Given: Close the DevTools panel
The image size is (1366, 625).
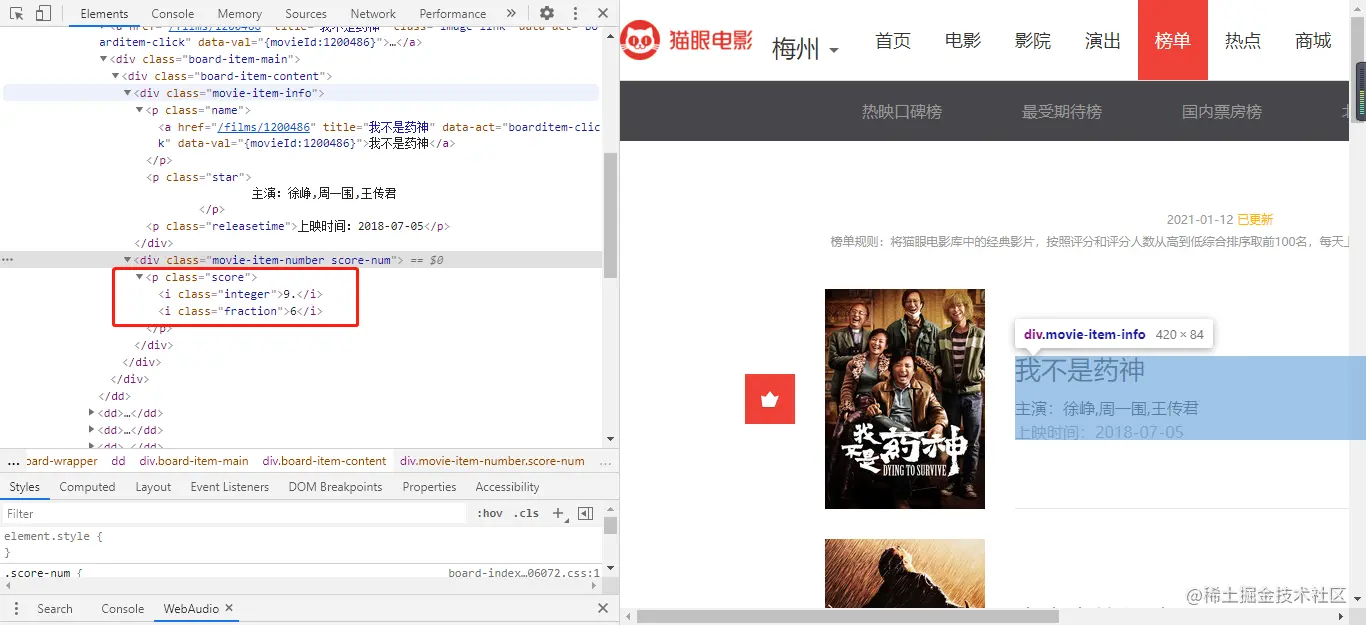Looking at the screenshot, I should pyautogui.click(x=602, y=13).
